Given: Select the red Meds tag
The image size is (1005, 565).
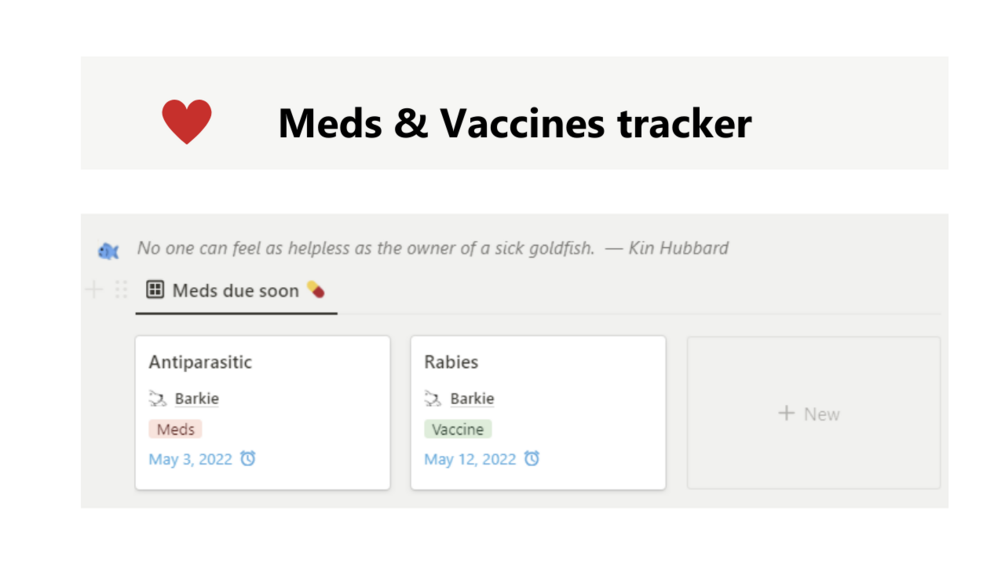Looking at the screenshot, I should (x=176, y=429).
